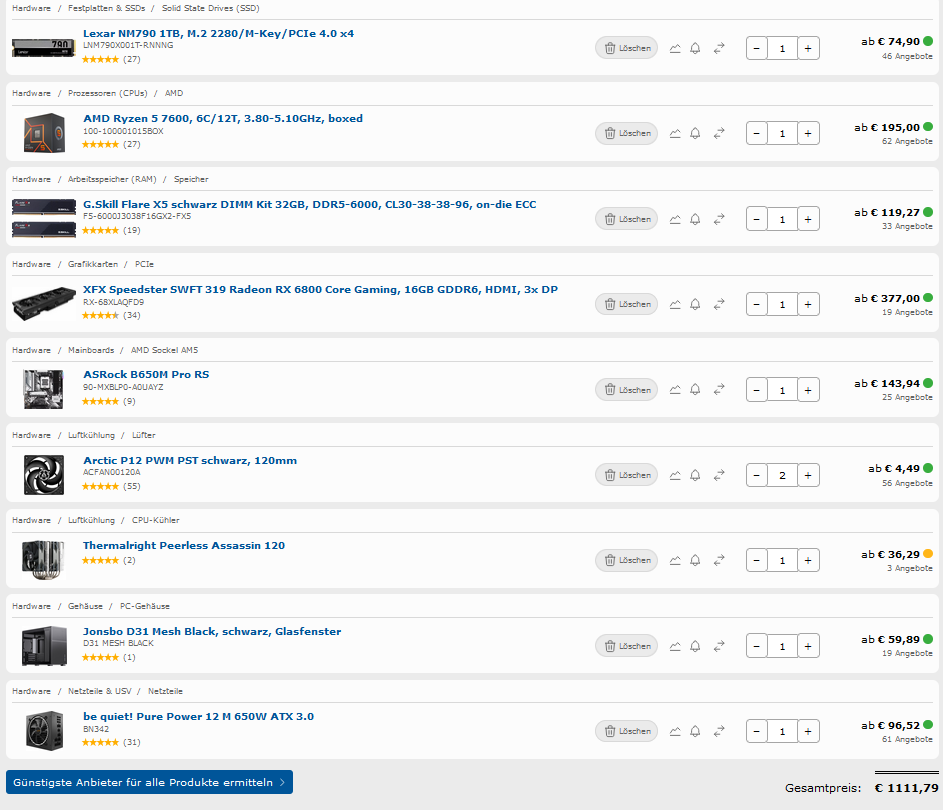Open G.Skill Flare X5 DIMM Kit link
943x810 pixels.
(310, 204)
